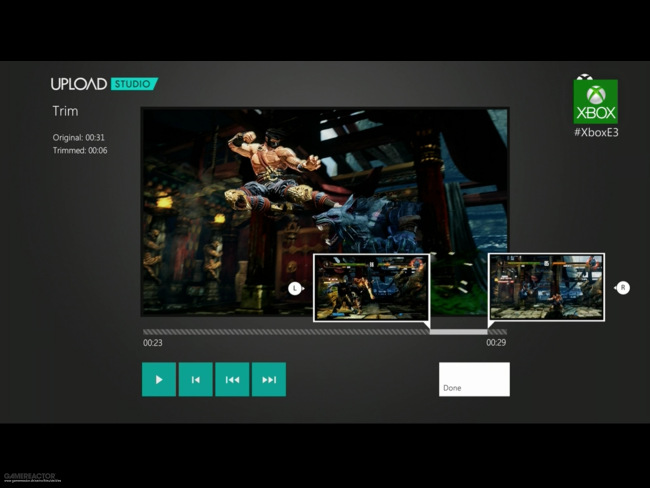Select the L left-stick trim icon
This screenshot has height=488, width=650.
click(x=295, y=288)
